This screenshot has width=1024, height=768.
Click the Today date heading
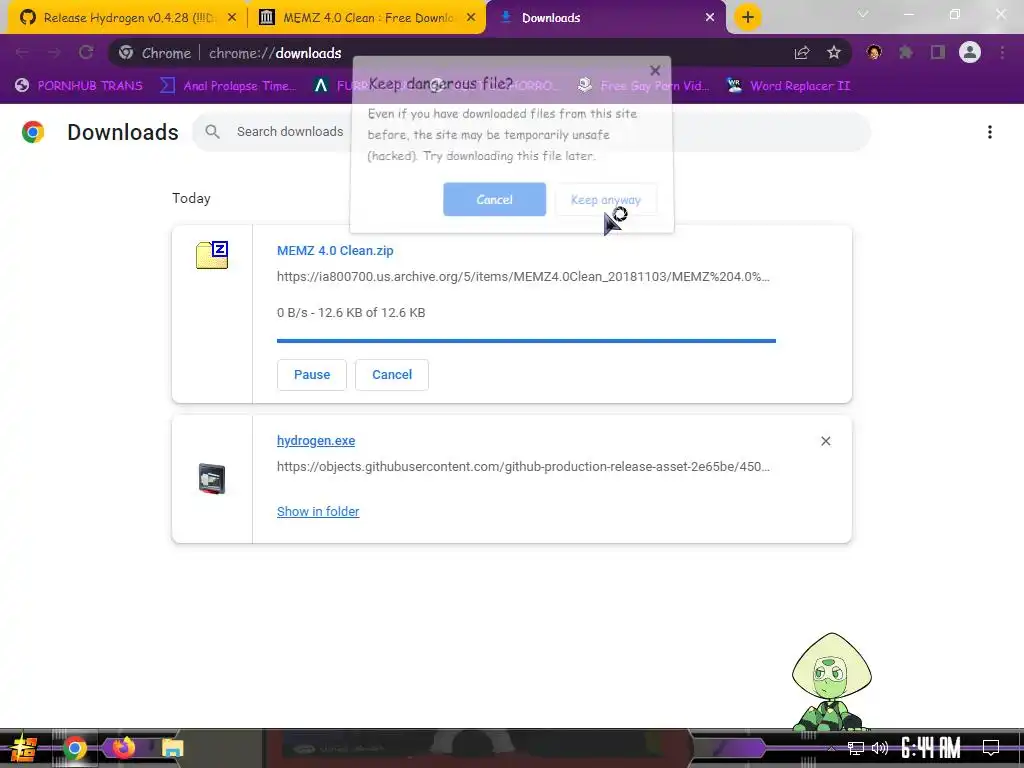click(x=191, y=199)
